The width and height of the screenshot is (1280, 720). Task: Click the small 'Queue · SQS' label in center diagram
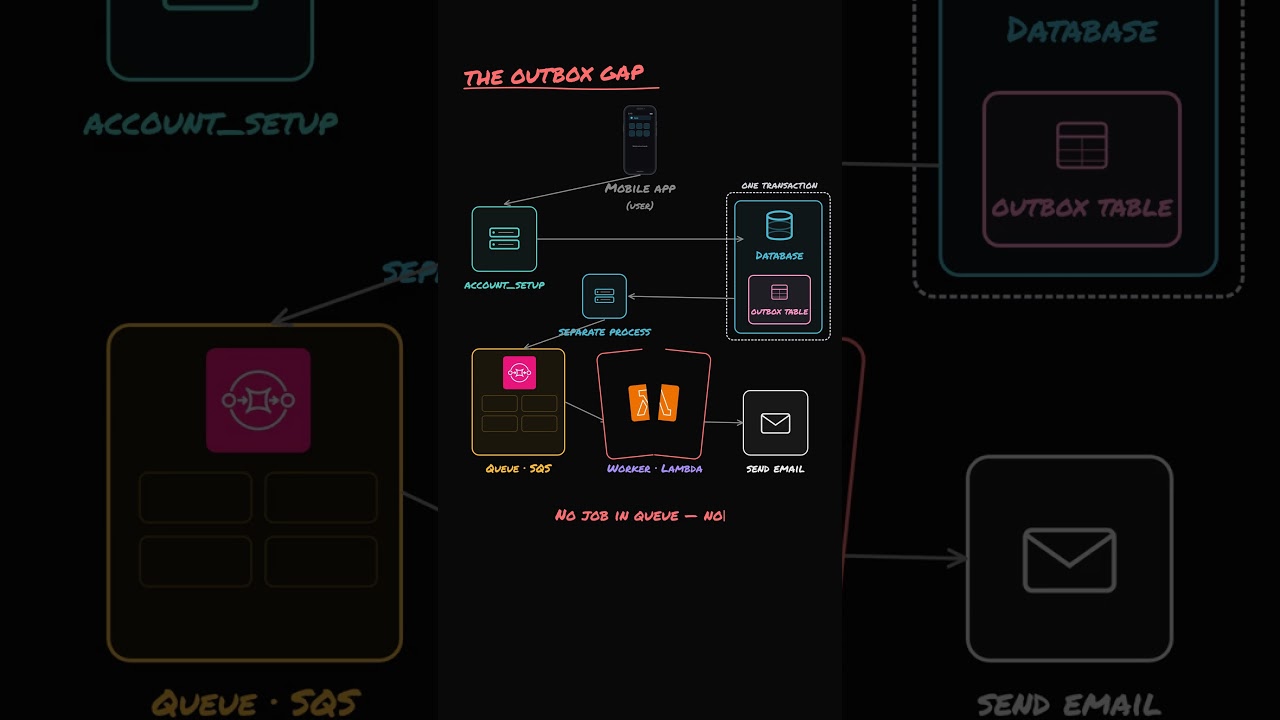coord(518,469)
